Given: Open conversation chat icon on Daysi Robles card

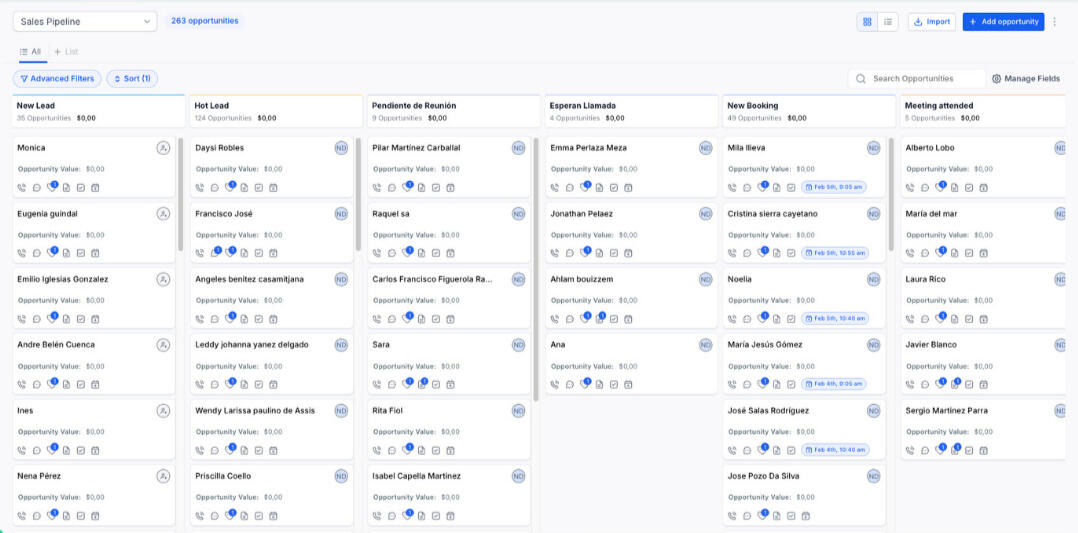Looking at the screenshot, I should (214, 187).
